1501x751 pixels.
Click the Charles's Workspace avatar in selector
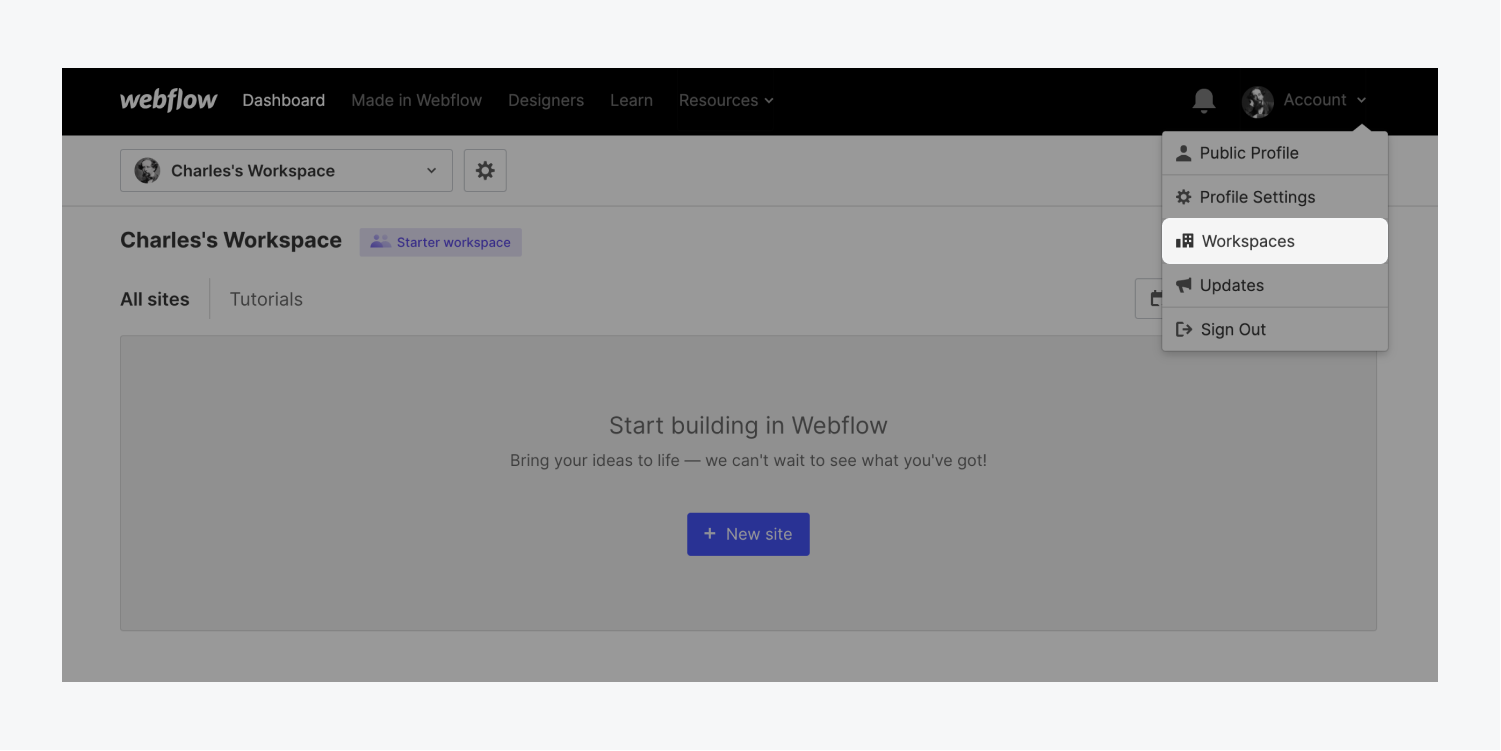(x=147, y=171)
